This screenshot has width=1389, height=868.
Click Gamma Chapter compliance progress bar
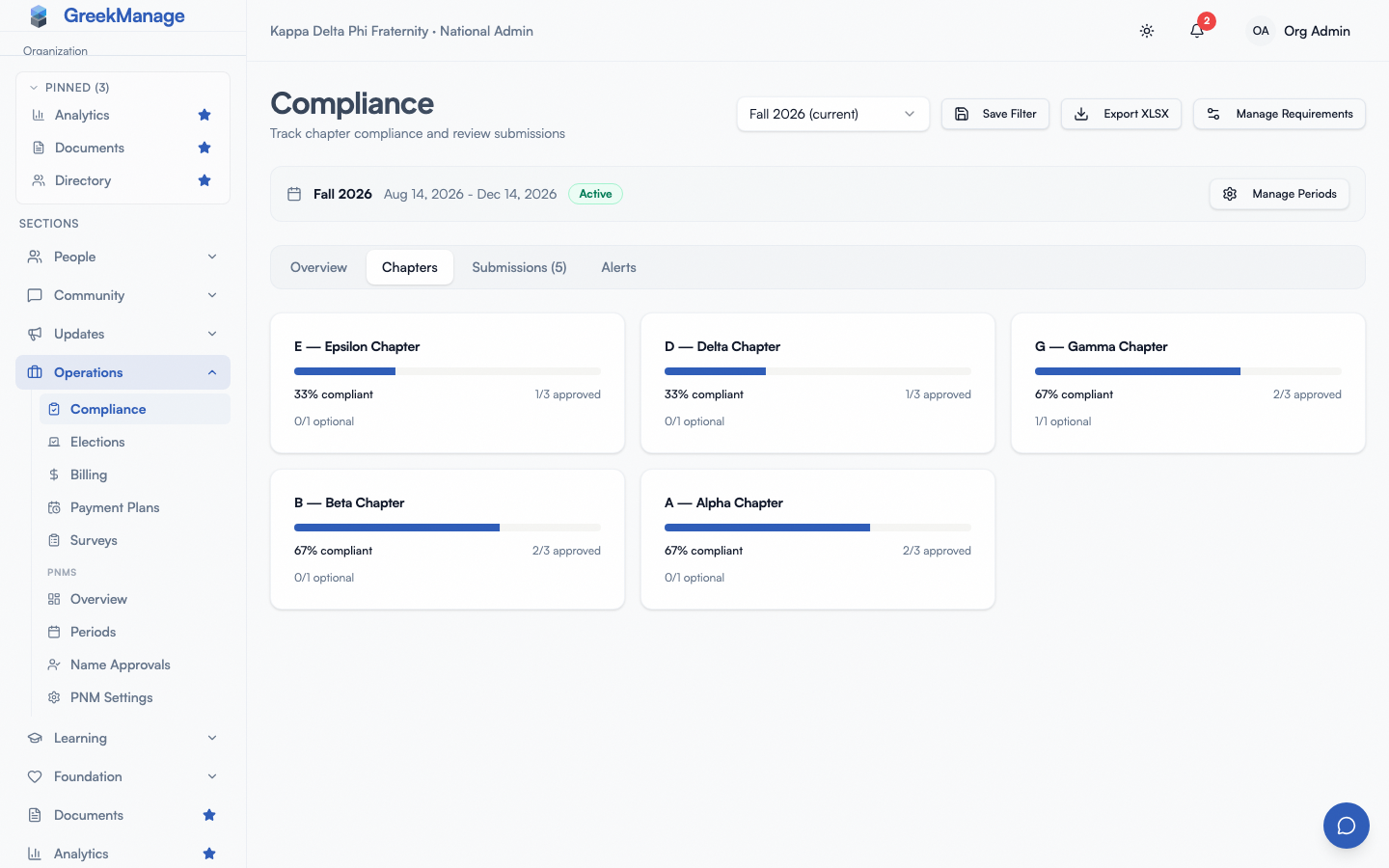click(1188, 371)
